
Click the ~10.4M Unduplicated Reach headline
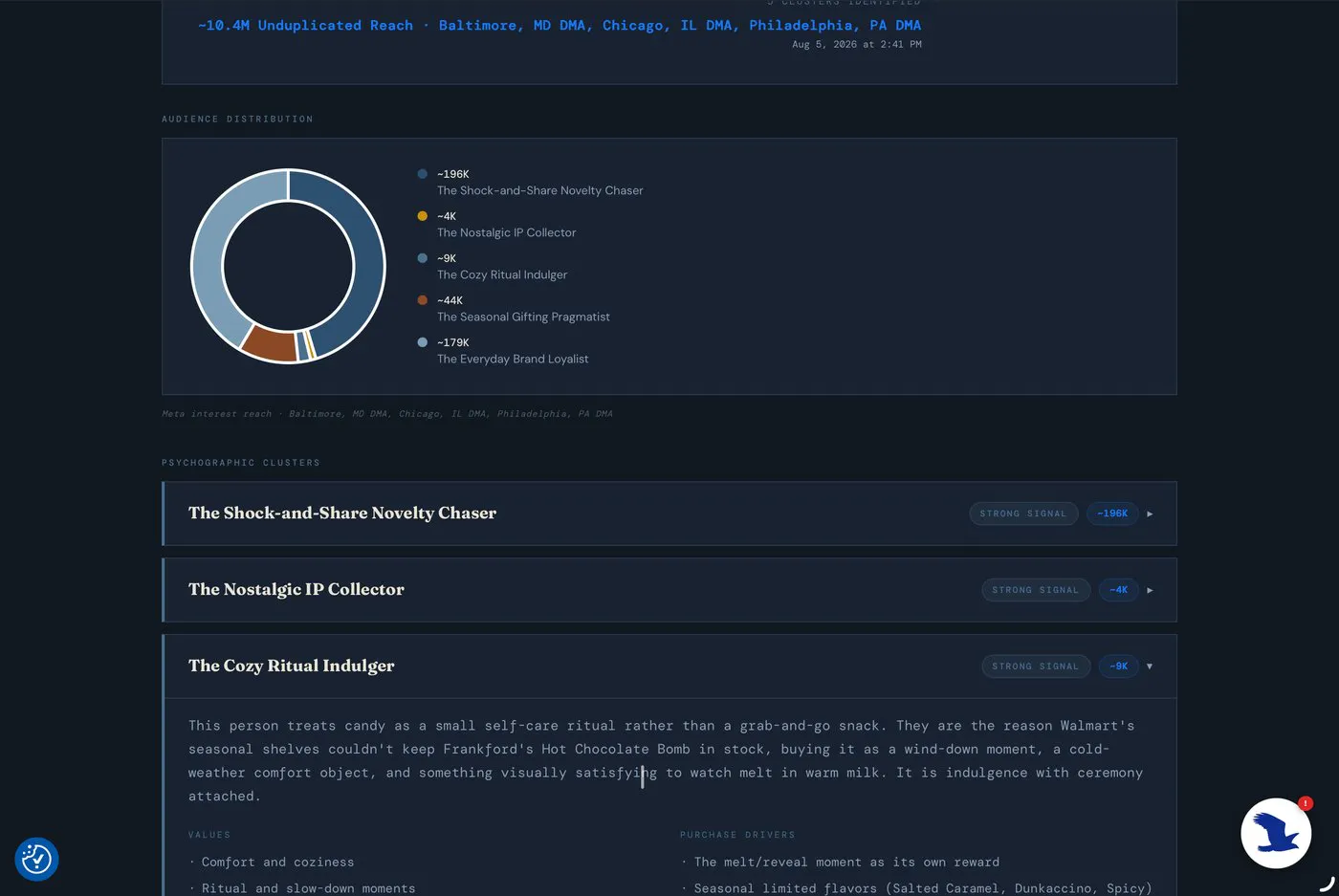[560, 25]
